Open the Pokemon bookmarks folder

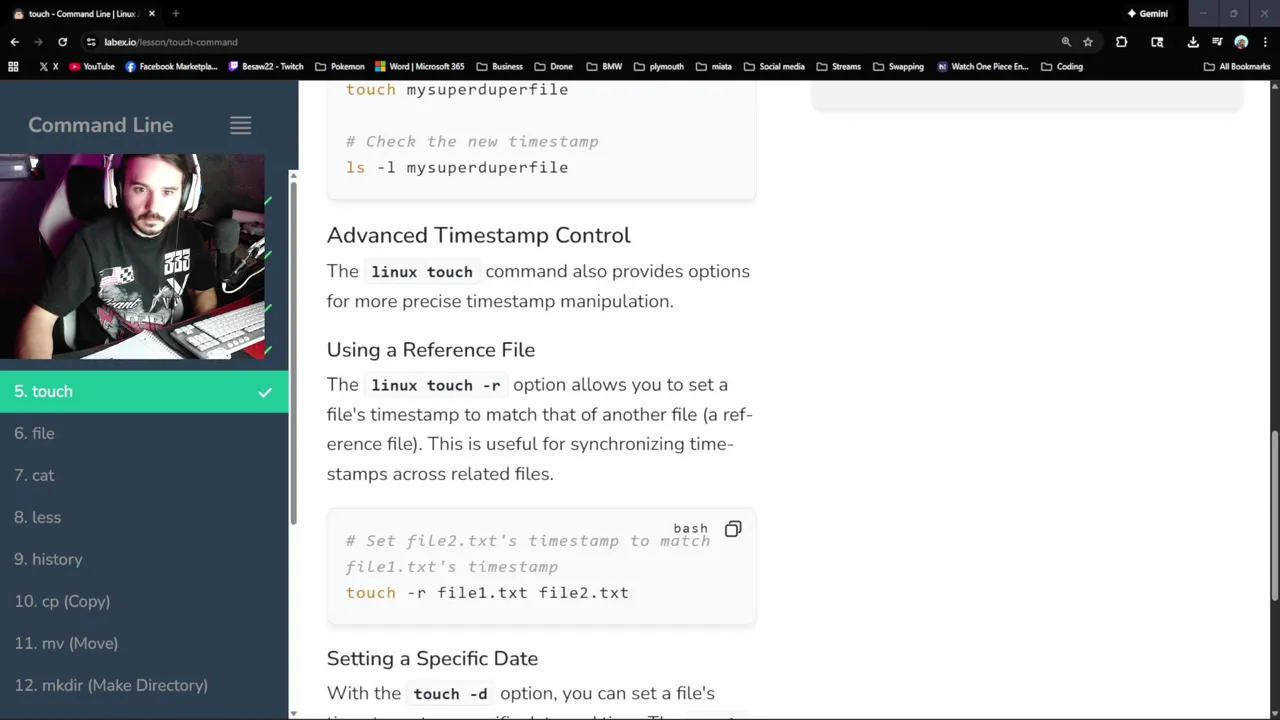click(340, 67)
